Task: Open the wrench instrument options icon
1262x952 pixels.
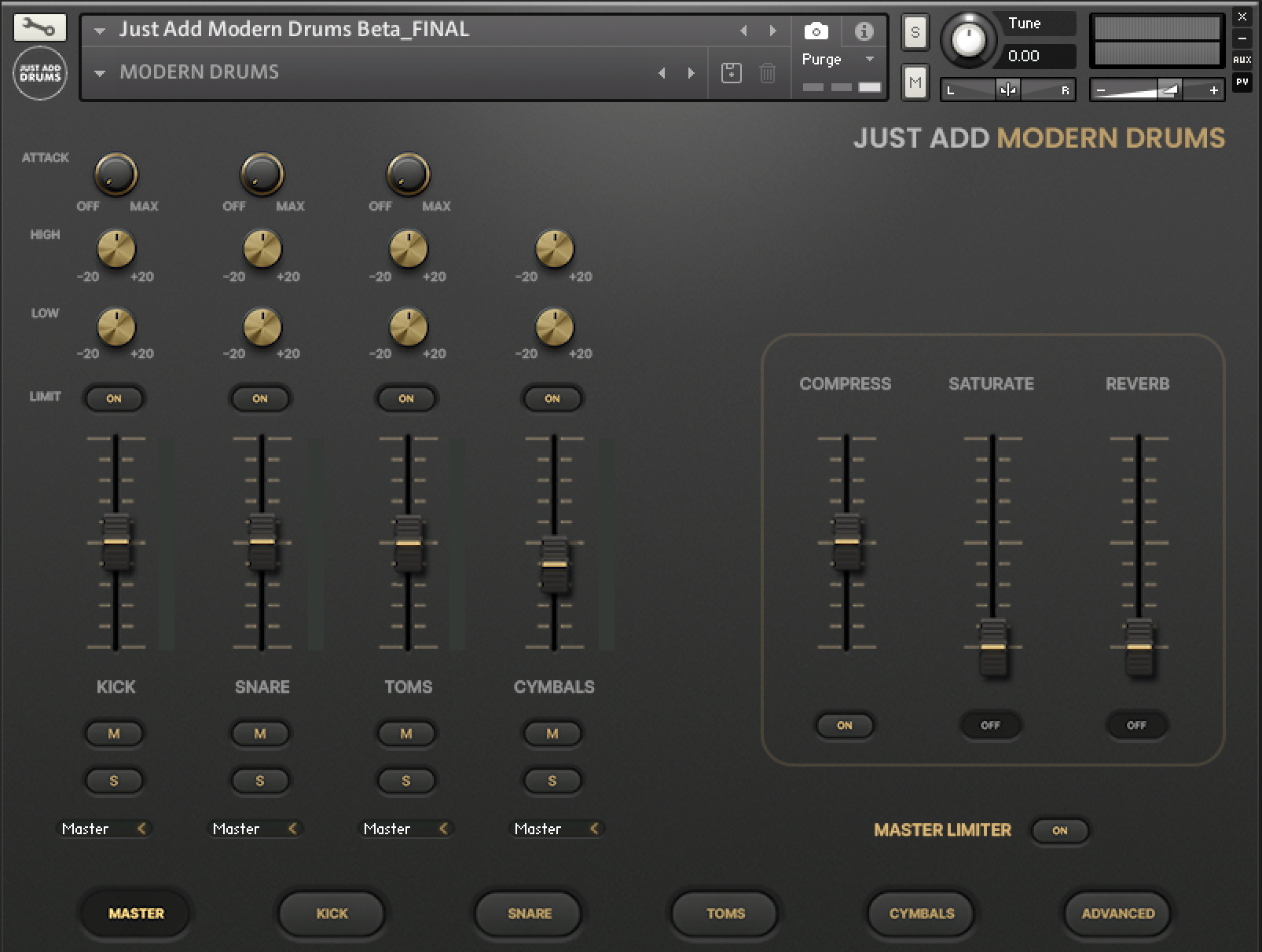Action: click(40, 27)
